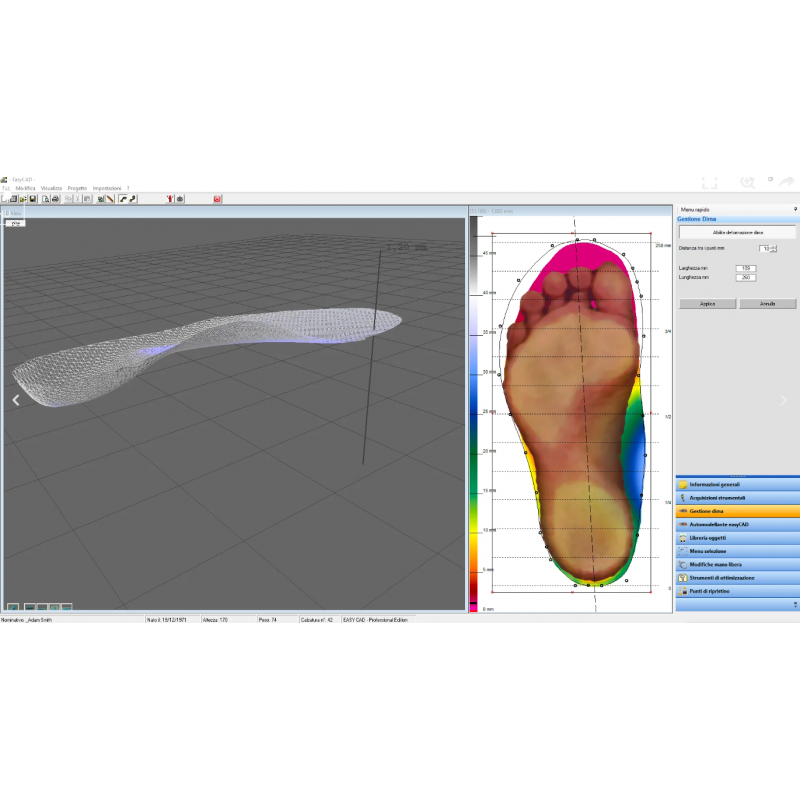Click the Annulla button
Screen dimensions: 800x800
coord(767,304)
